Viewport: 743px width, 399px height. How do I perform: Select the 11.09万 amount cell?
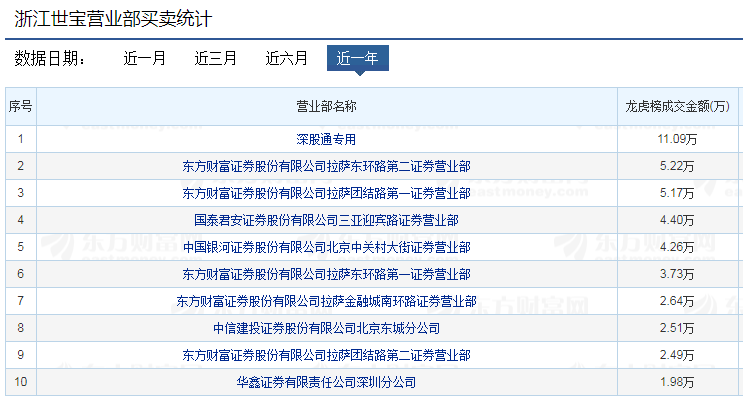[x=678, y=139]
